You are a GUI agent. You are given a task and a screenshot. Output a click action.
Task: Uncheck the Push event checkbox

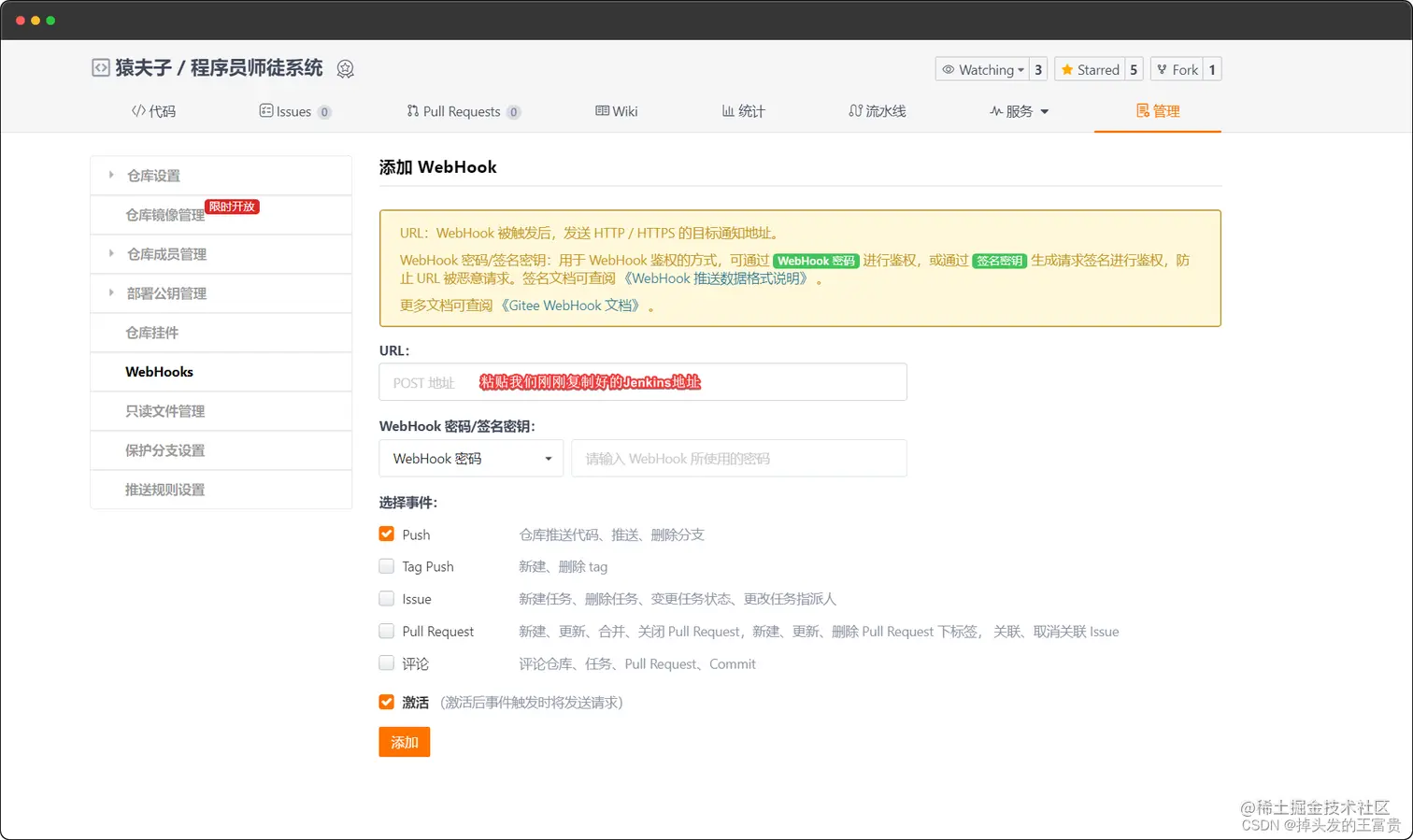[x=386, y=534]
